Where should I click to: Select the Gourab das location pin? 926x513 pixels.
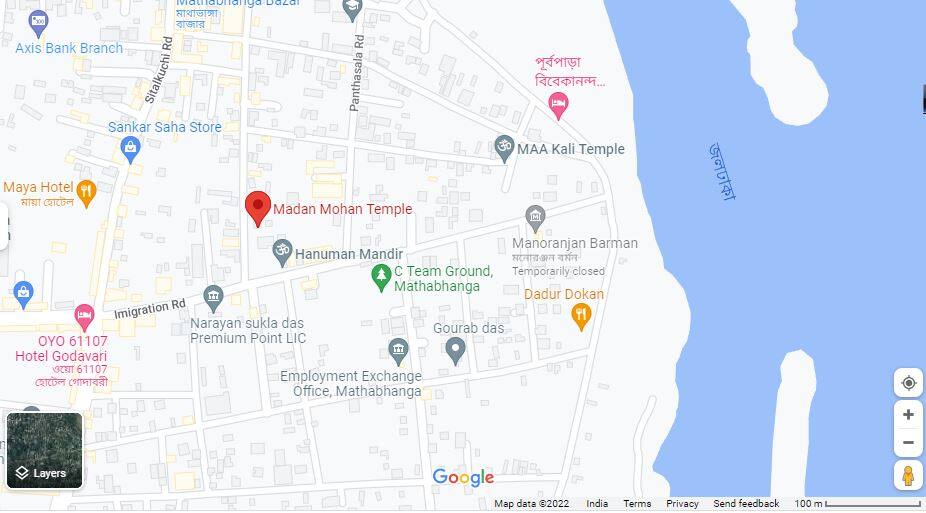455,351
